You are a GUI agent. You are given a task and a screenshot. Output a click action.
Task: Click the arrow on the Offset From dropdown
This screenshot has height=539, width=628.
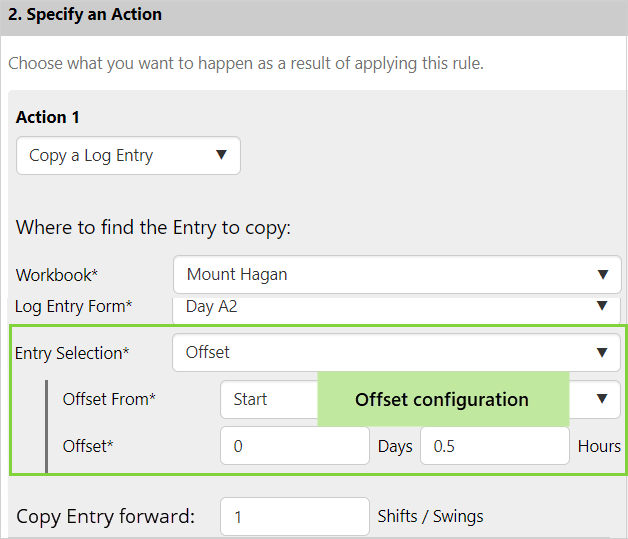pos(601,399)
